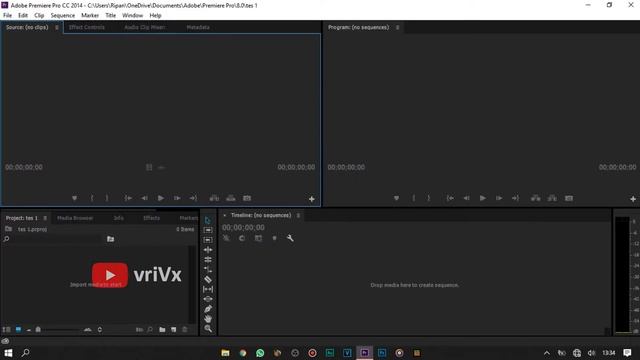
Task: Select the Track Select Backward tool
Action: [x=208, y=240]
